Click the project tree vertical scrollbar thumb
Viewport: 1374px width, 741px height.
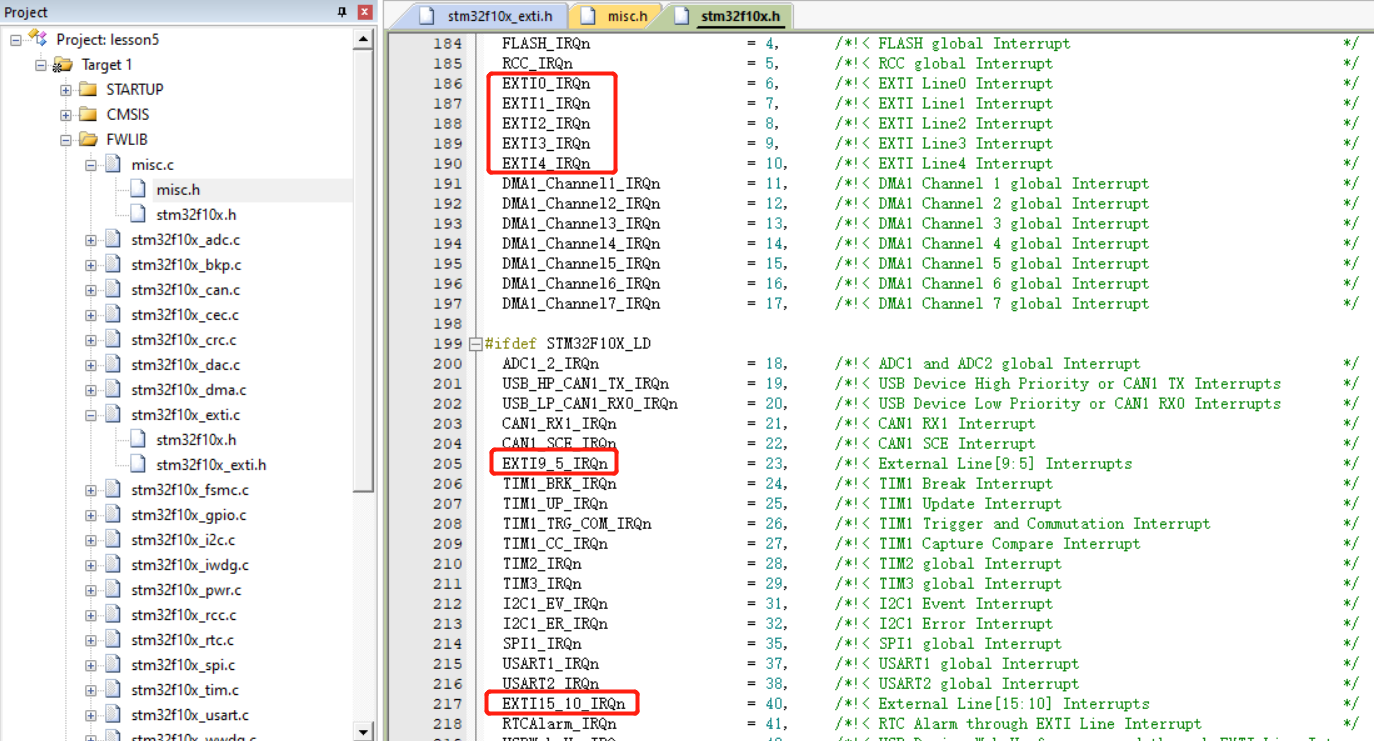point(364,270)
